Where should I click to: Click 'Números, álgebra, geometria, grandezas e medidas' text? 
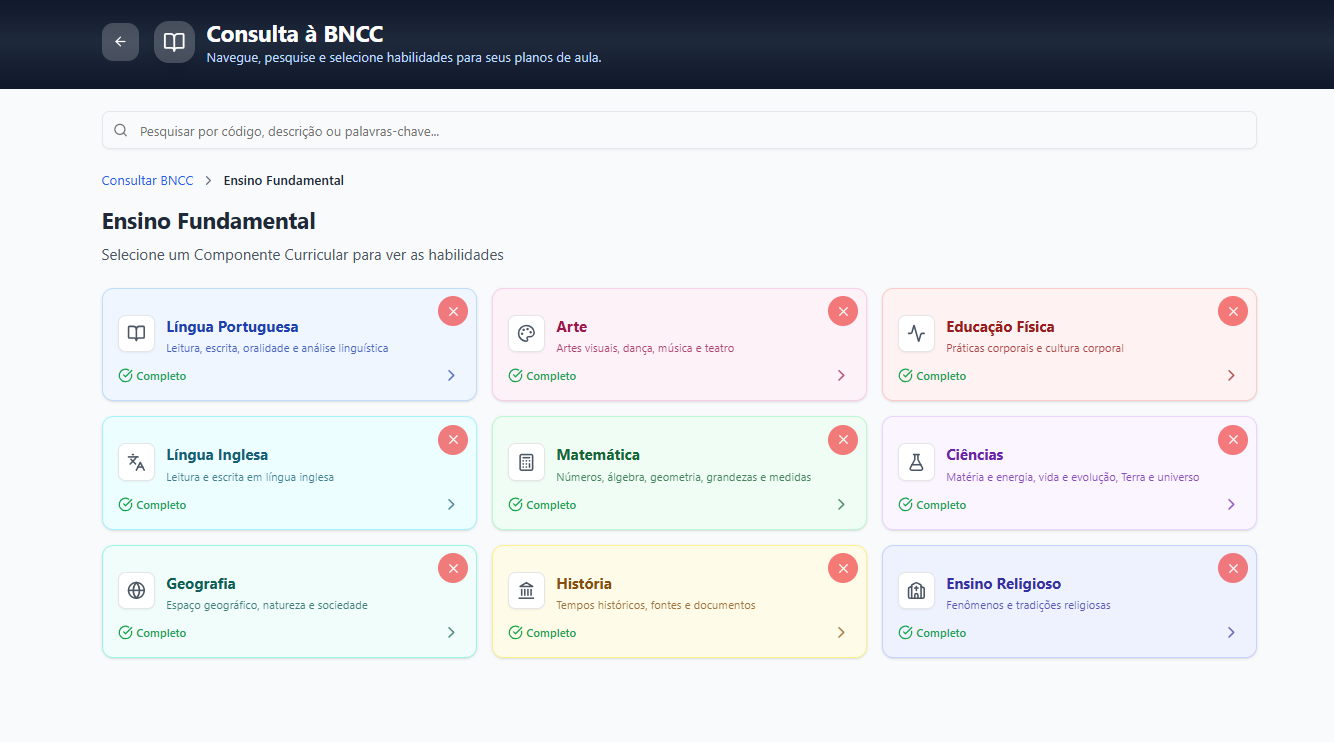(684, 477)
